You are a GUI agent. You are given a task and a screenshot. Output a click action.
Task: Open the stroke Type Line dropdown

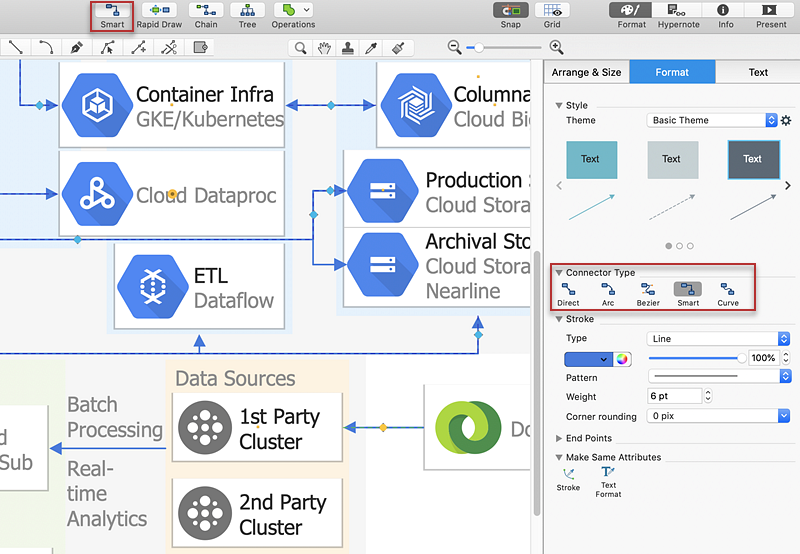(718, 339)
